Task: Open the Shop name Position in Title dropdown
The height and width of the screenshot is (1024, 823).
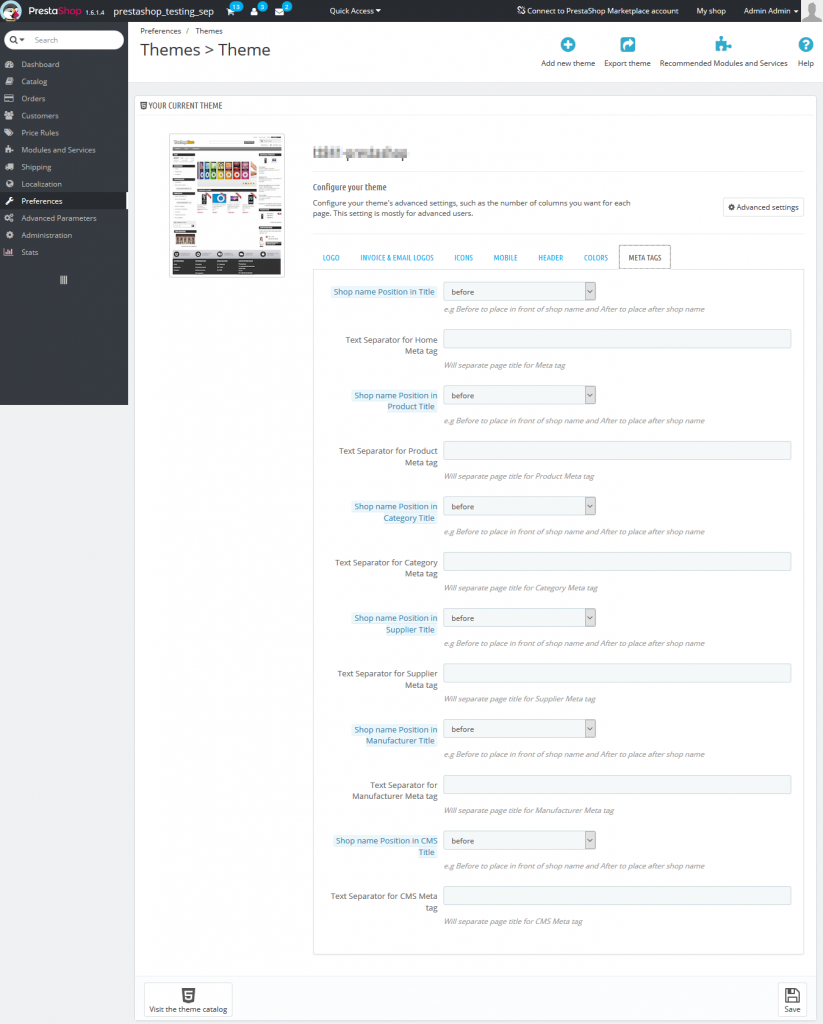Action: pos(519,290)
